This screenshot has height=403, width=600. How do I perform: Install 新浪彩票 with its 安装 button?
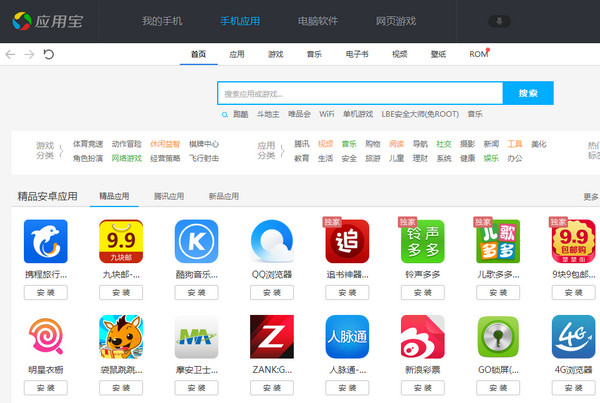tap(422, 388)
